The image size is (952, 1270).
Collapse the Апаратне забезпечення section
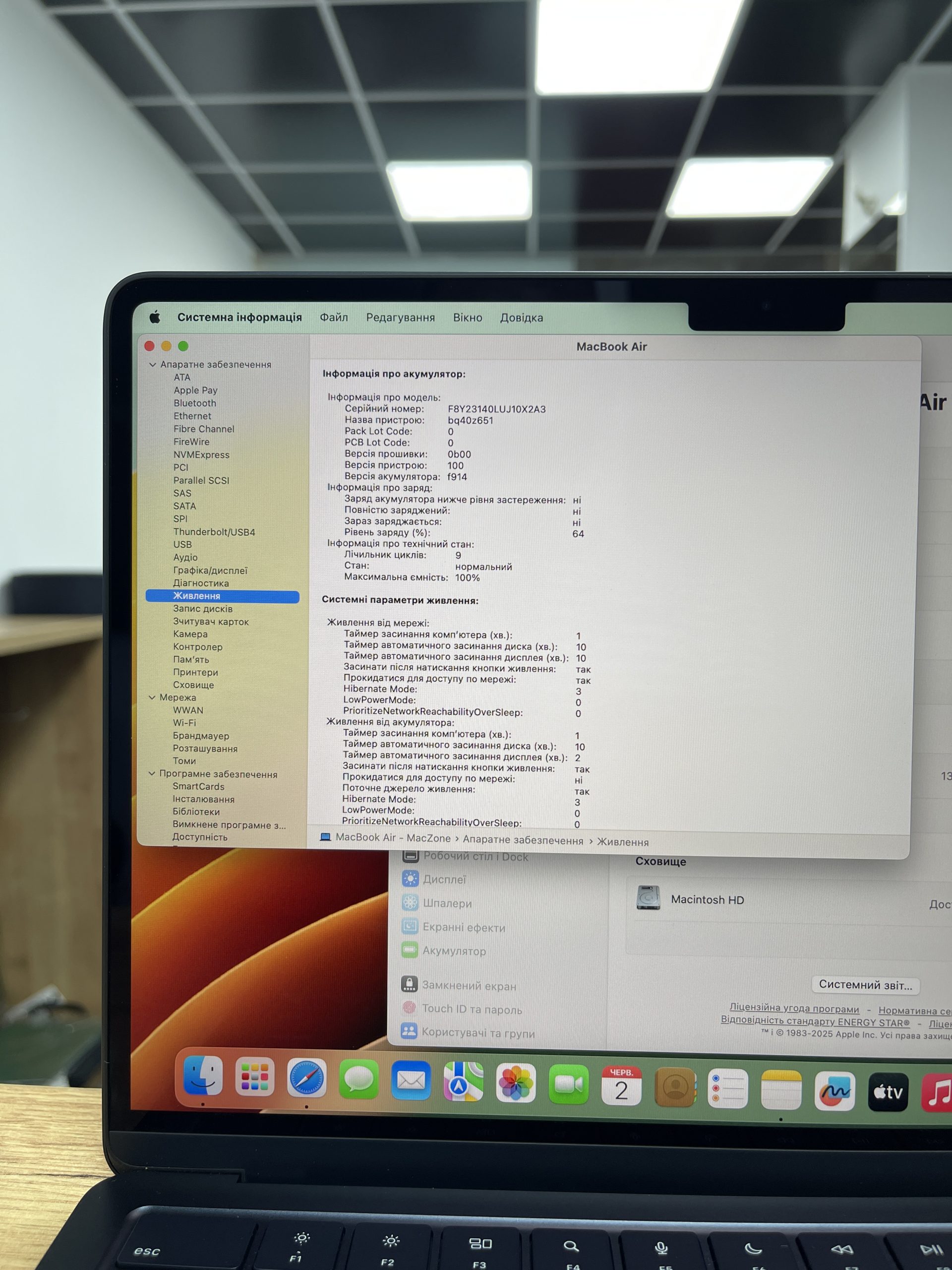point(153,364)
